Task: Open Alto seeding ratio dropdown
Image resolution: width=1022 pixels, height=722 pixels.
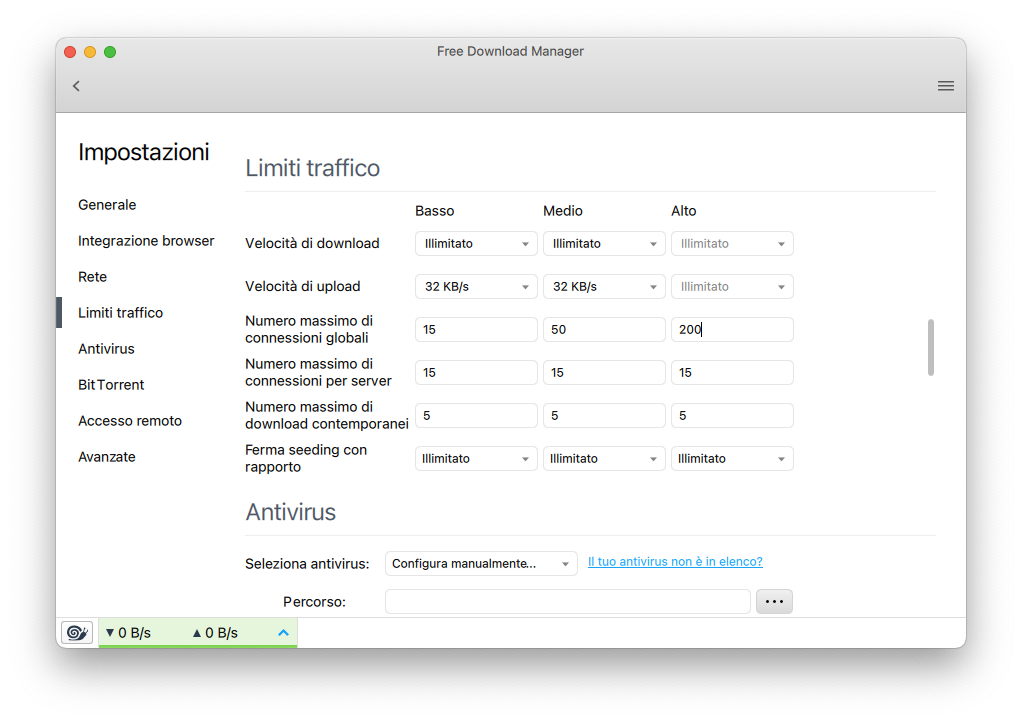Action: [732, 459]
